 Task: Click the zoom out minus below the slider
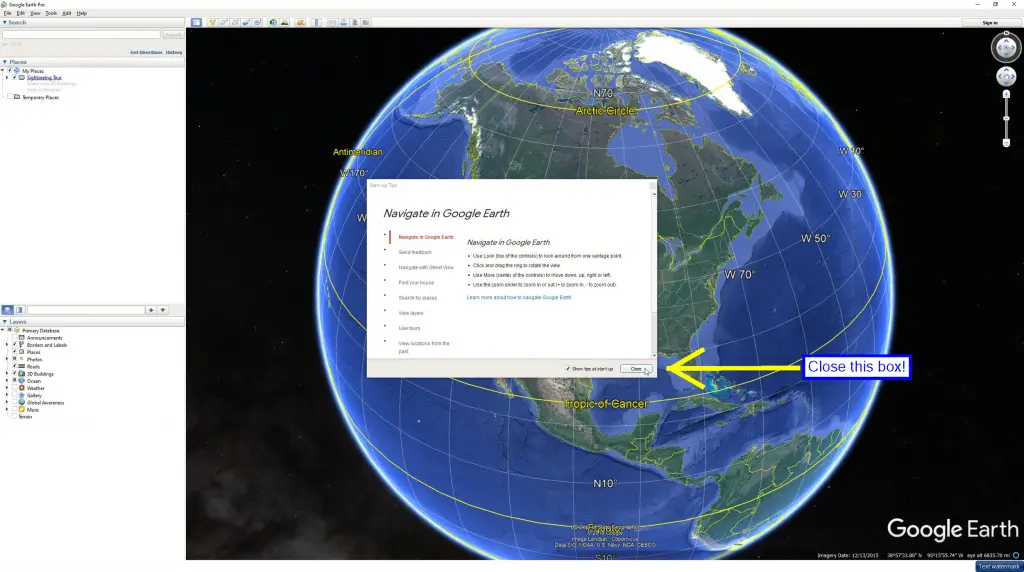1006,143
